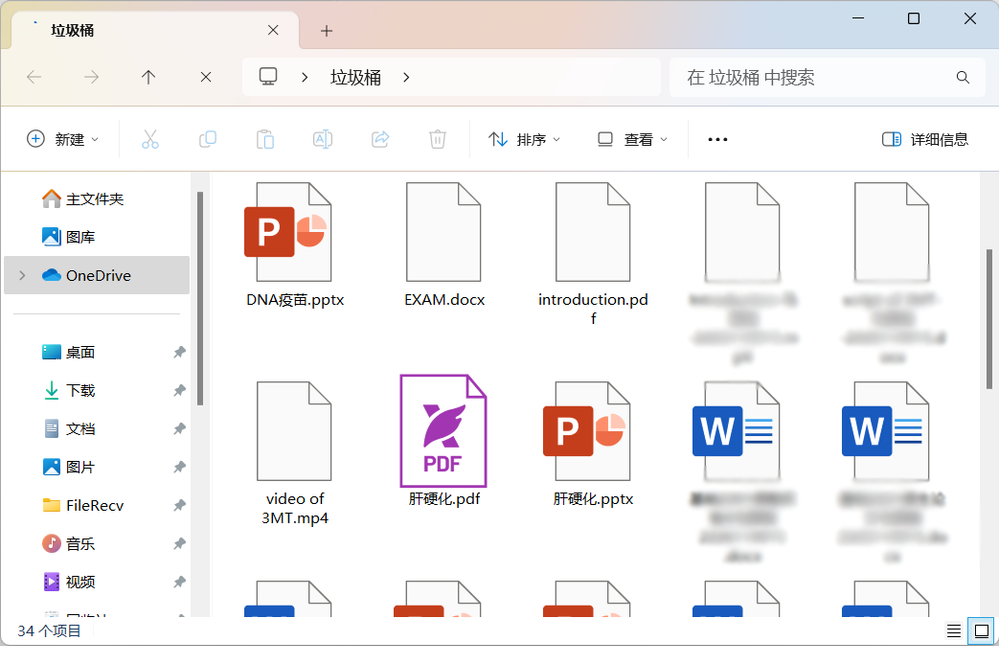Switch to details list view icon
Image resolution: width=999 pixels, height=646 pixels.
pos(954,631)
